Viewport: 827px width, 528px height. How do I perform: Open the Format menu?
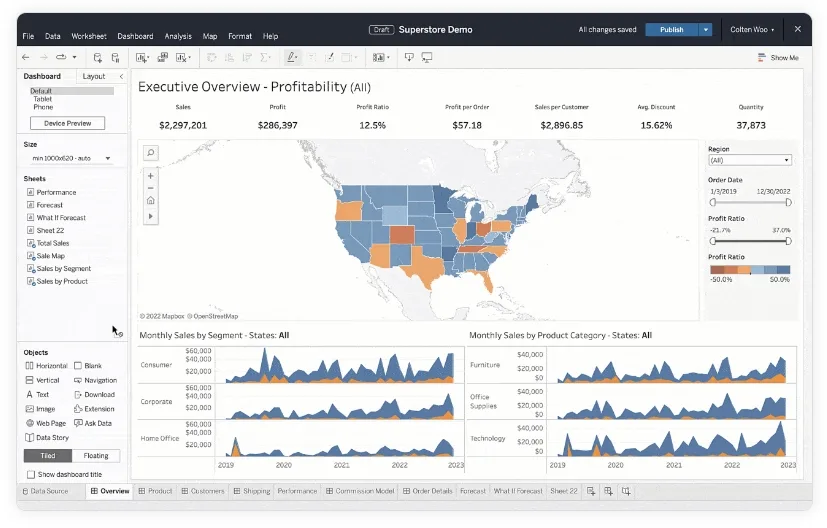[x=240, y=36]
